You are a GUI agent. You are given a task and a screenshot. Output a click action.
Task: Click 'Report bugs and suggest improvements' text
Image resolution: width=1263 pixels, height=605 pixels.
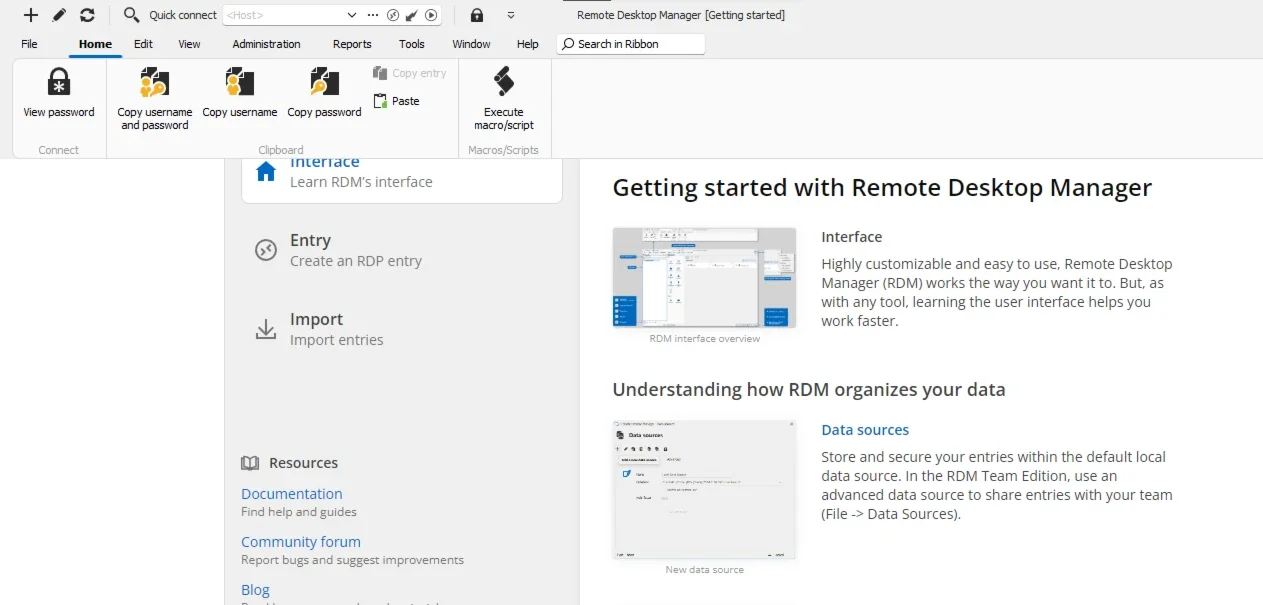[352, 560]
